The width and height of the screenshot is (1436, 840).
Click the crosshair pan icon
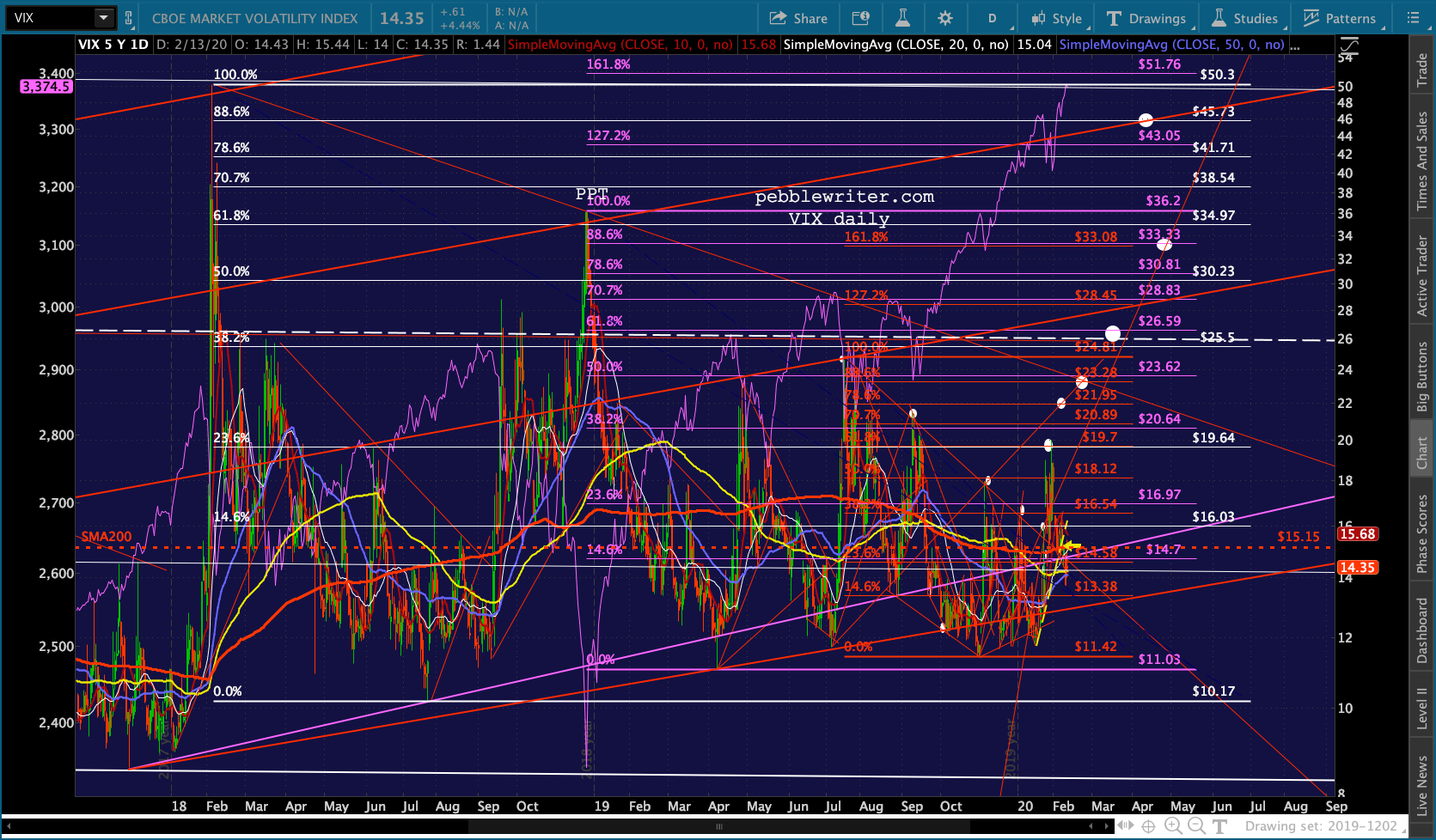pyautogui.click(x=1148, y=826)
